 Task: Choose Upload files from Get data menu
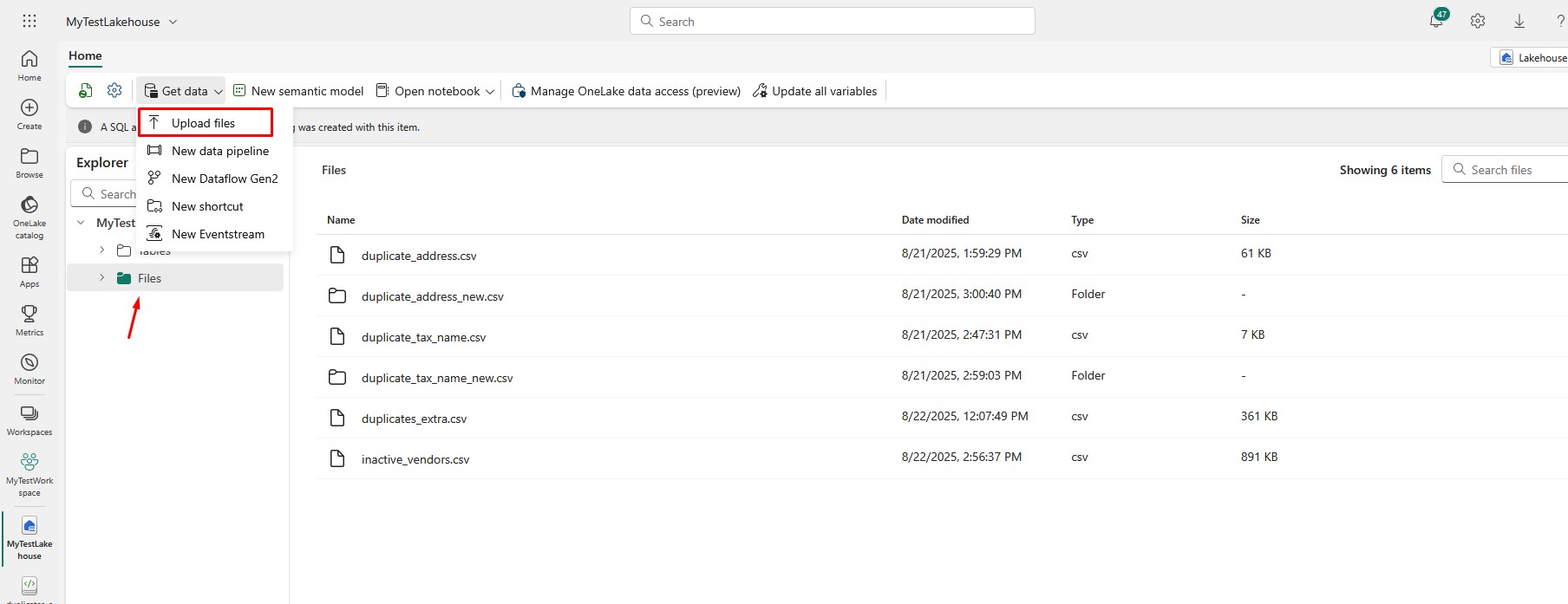206,122
